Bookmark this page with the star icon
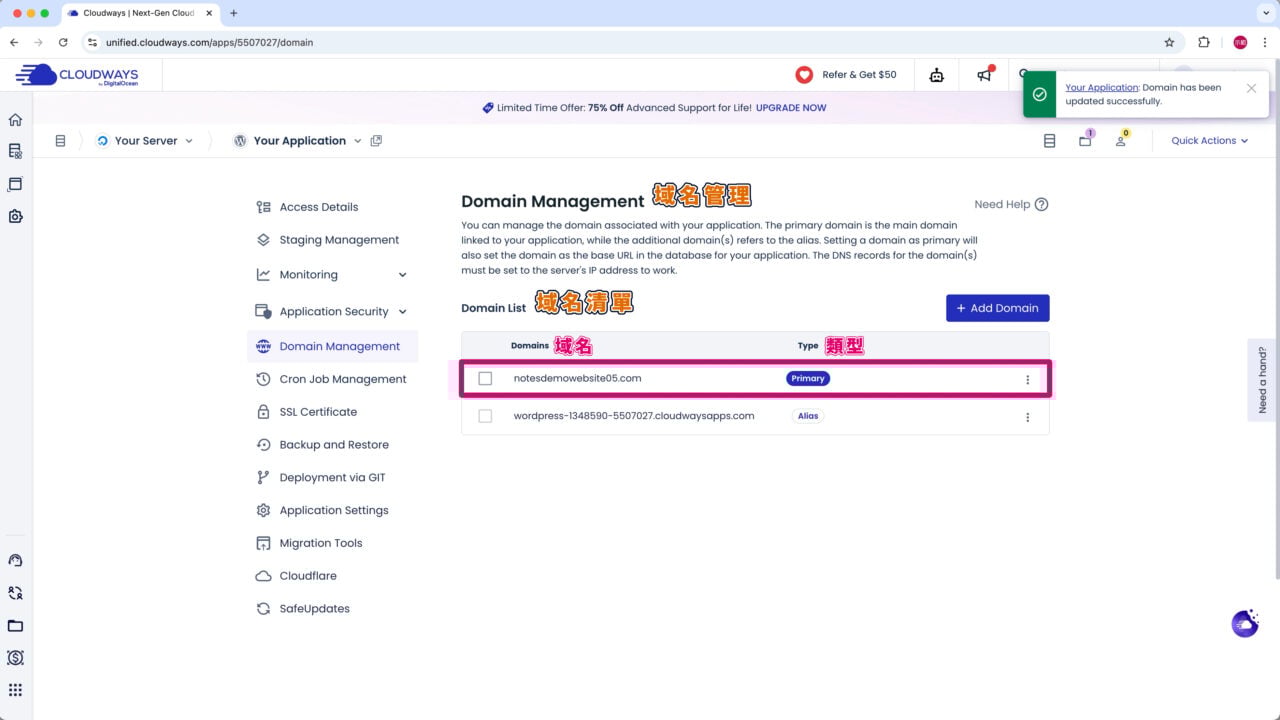1280x720 pixels. click(1169, 42)
